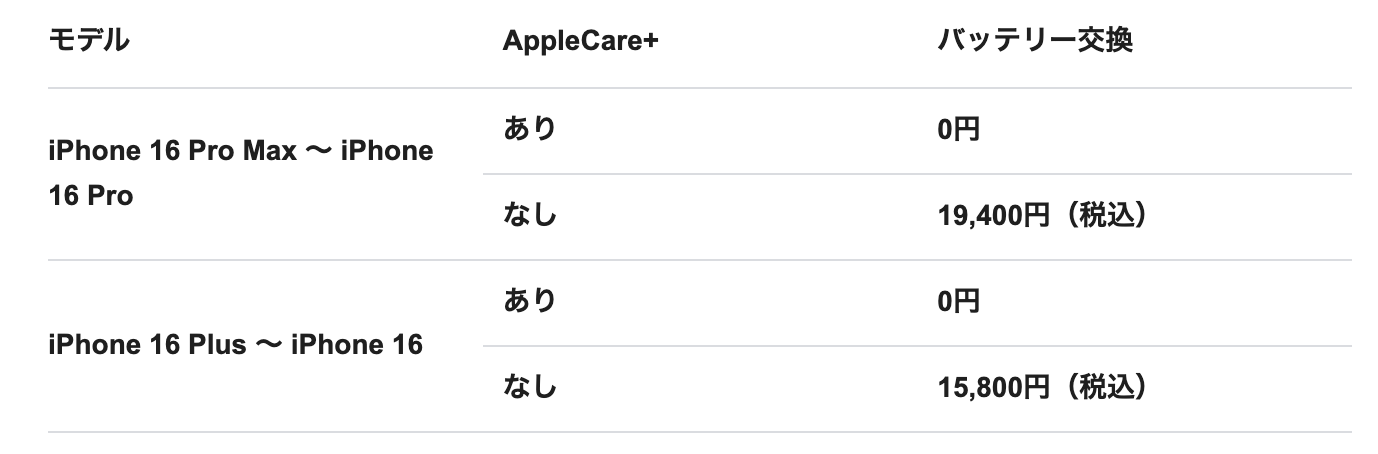Click 0円 price for iPhone 16 Pro models

958,130
